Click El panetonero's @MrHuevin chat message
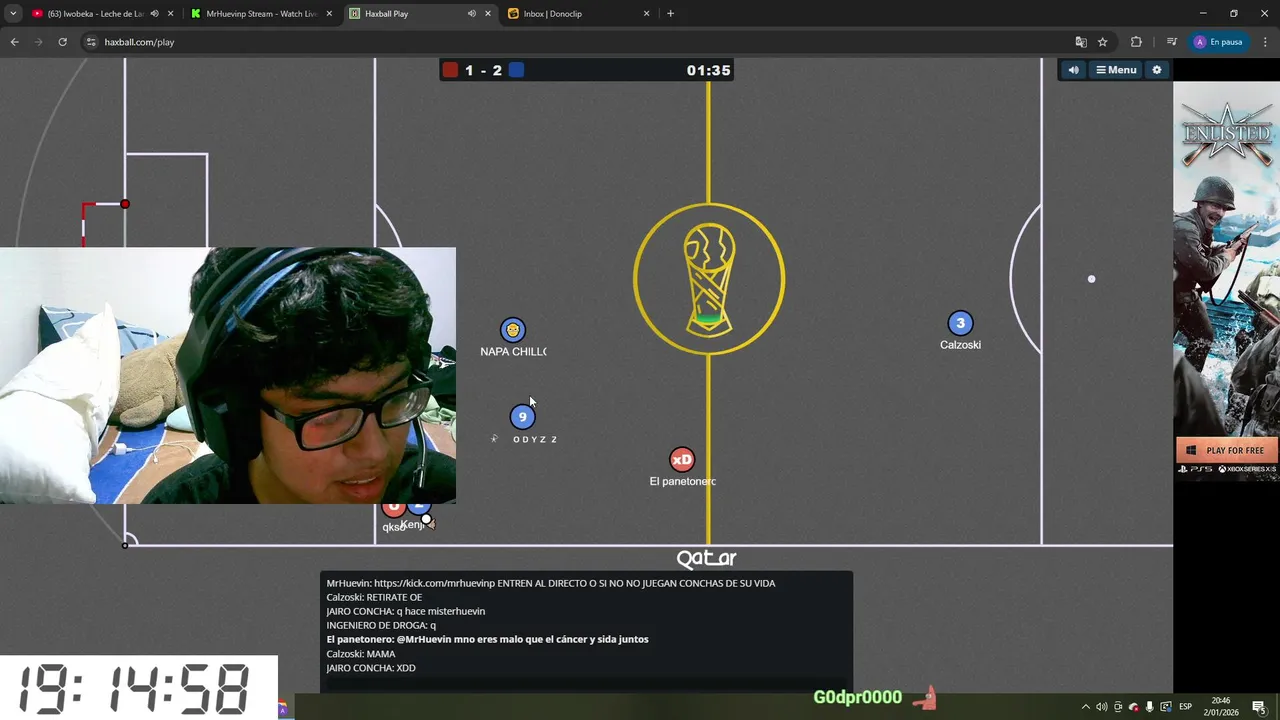Screen dimensions: 1280x720 (x=487, y=639)
